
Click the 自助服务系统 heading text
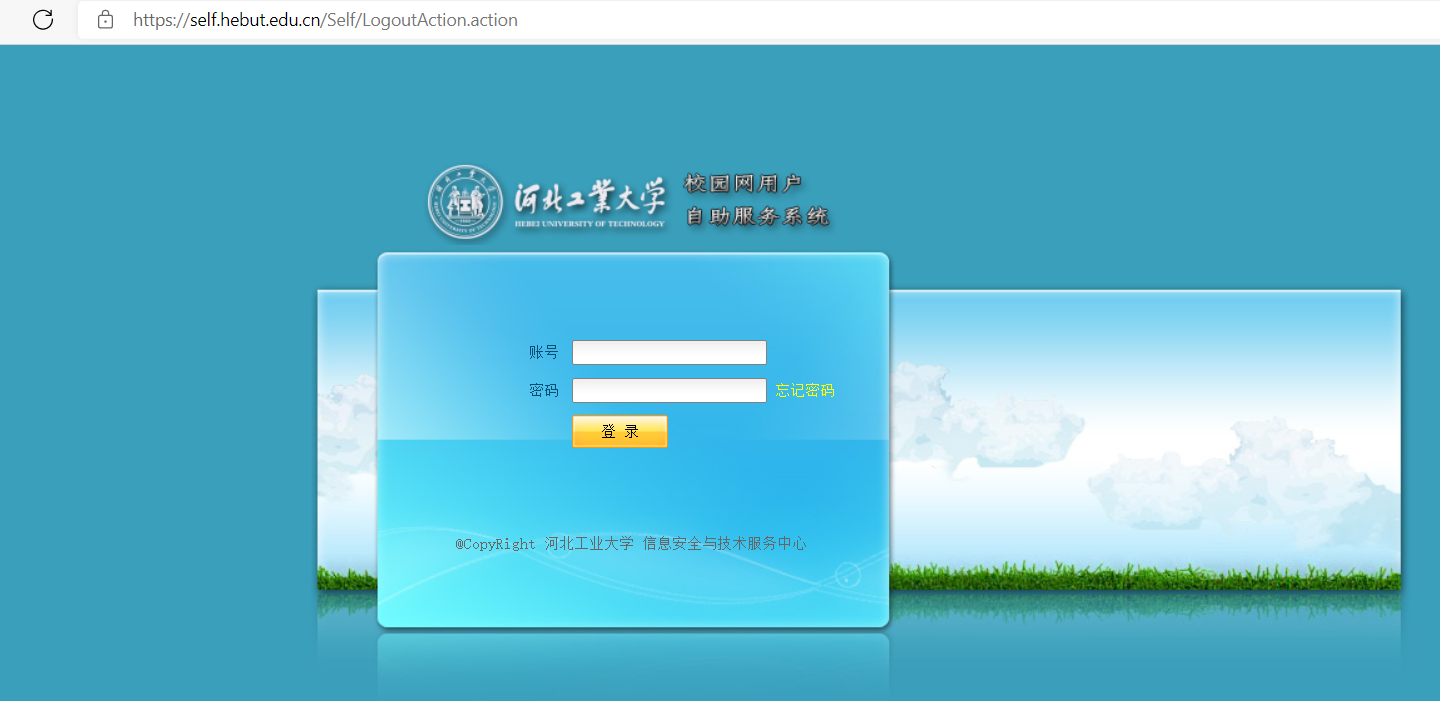pos(757,216)
